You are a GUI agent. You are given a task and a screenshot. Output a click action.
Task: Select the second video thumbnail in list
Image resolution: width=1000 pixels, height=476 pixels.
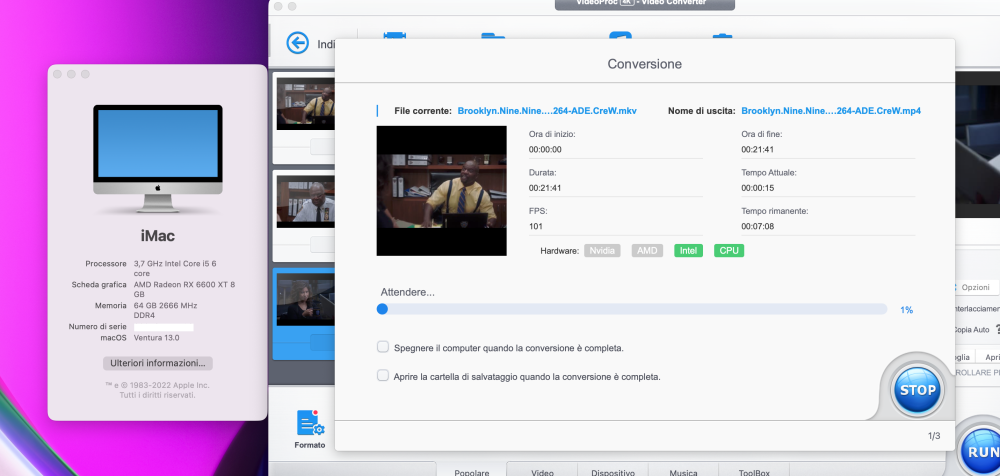(305, 200)
